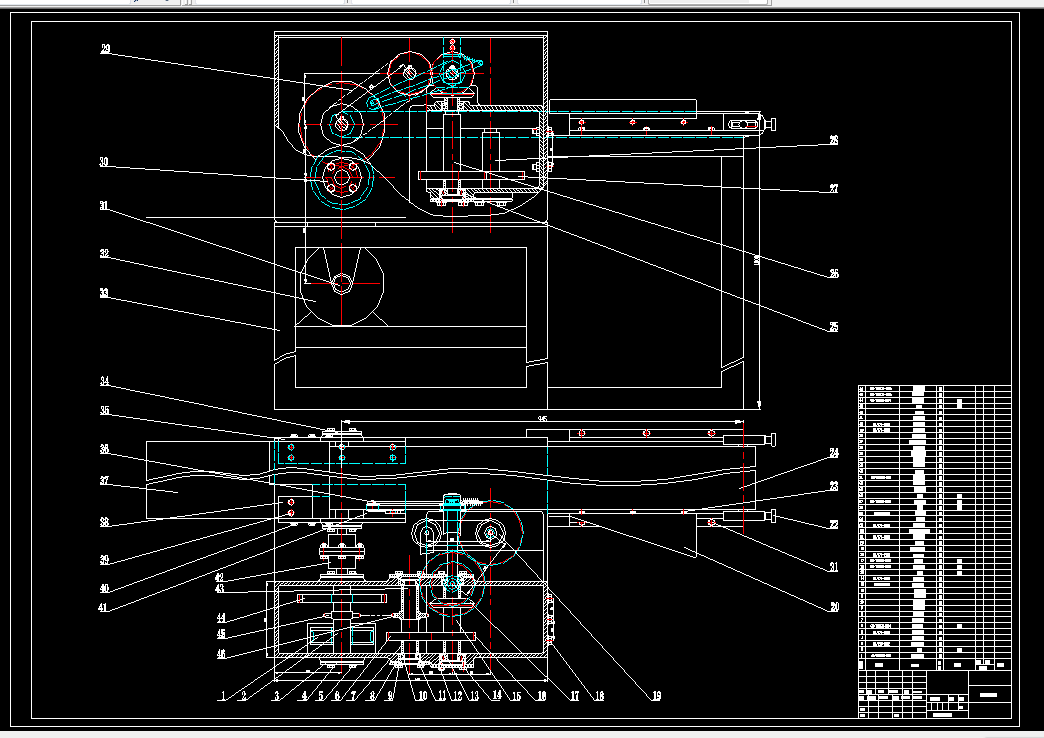Select the callout numbered 44
Screen dimensions: 1044x738
pos(221,618)
